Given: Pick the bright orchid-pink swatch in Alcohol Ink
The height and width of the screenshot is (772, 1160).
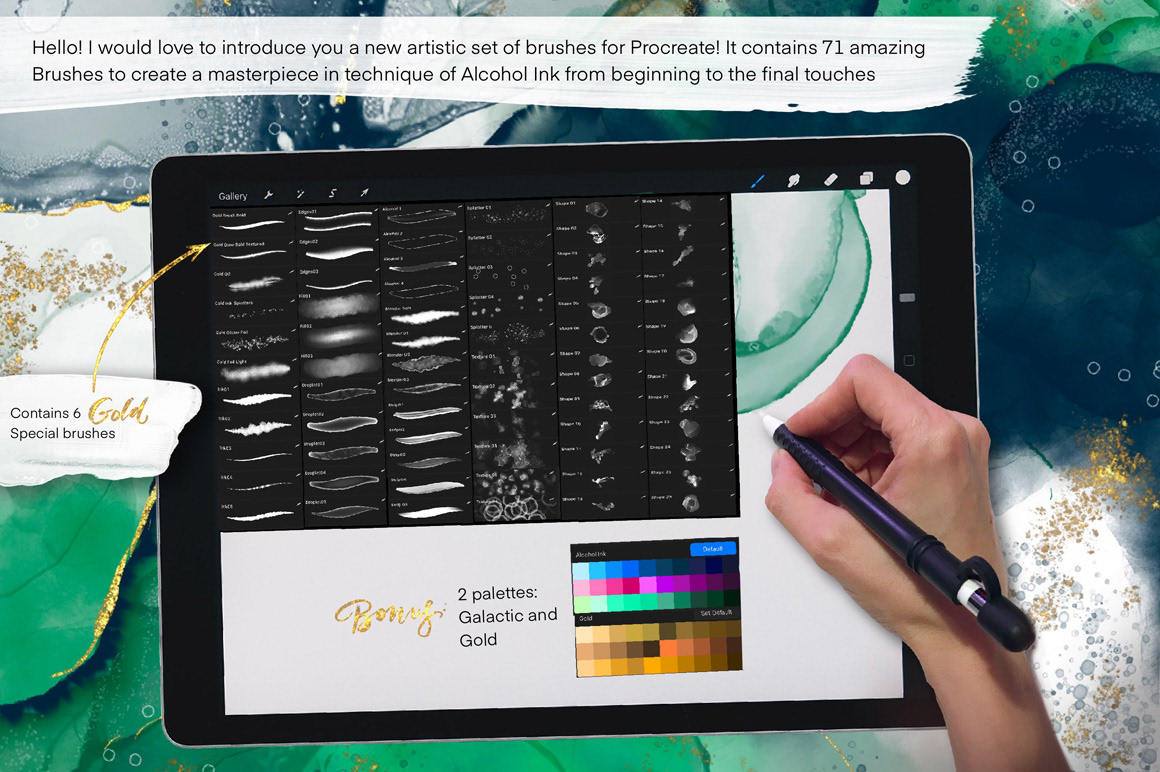Looking at the screenshot, I should click(x=647, y=586).
